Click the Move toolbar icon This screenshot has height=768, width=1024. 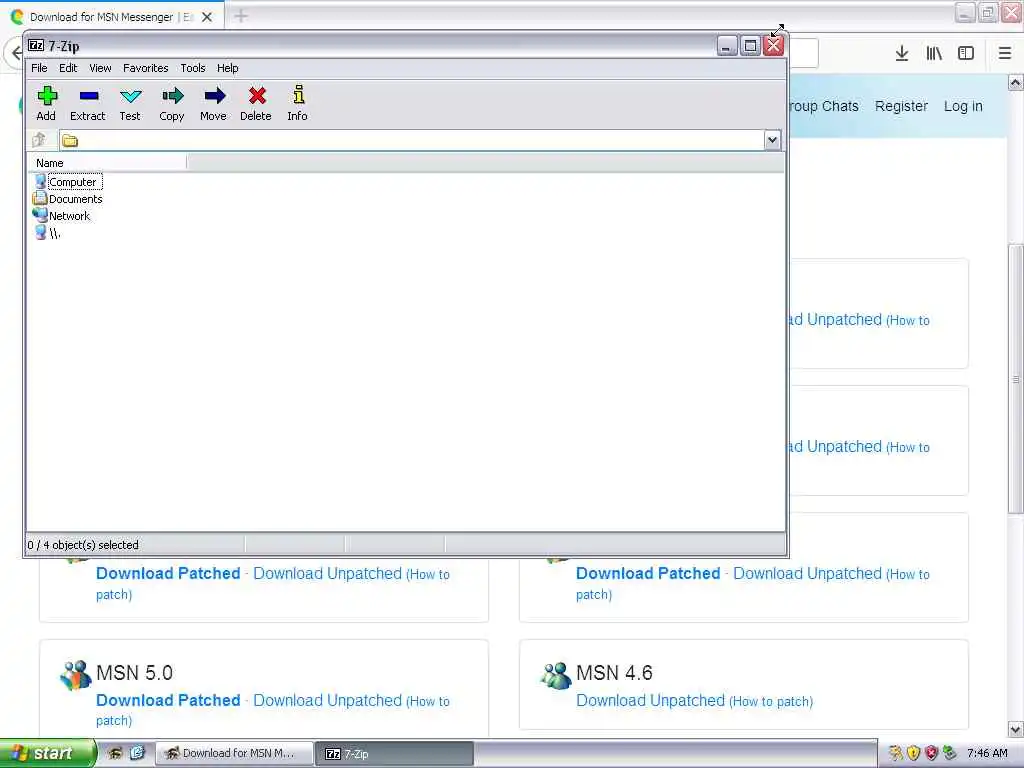coord(214,103)
